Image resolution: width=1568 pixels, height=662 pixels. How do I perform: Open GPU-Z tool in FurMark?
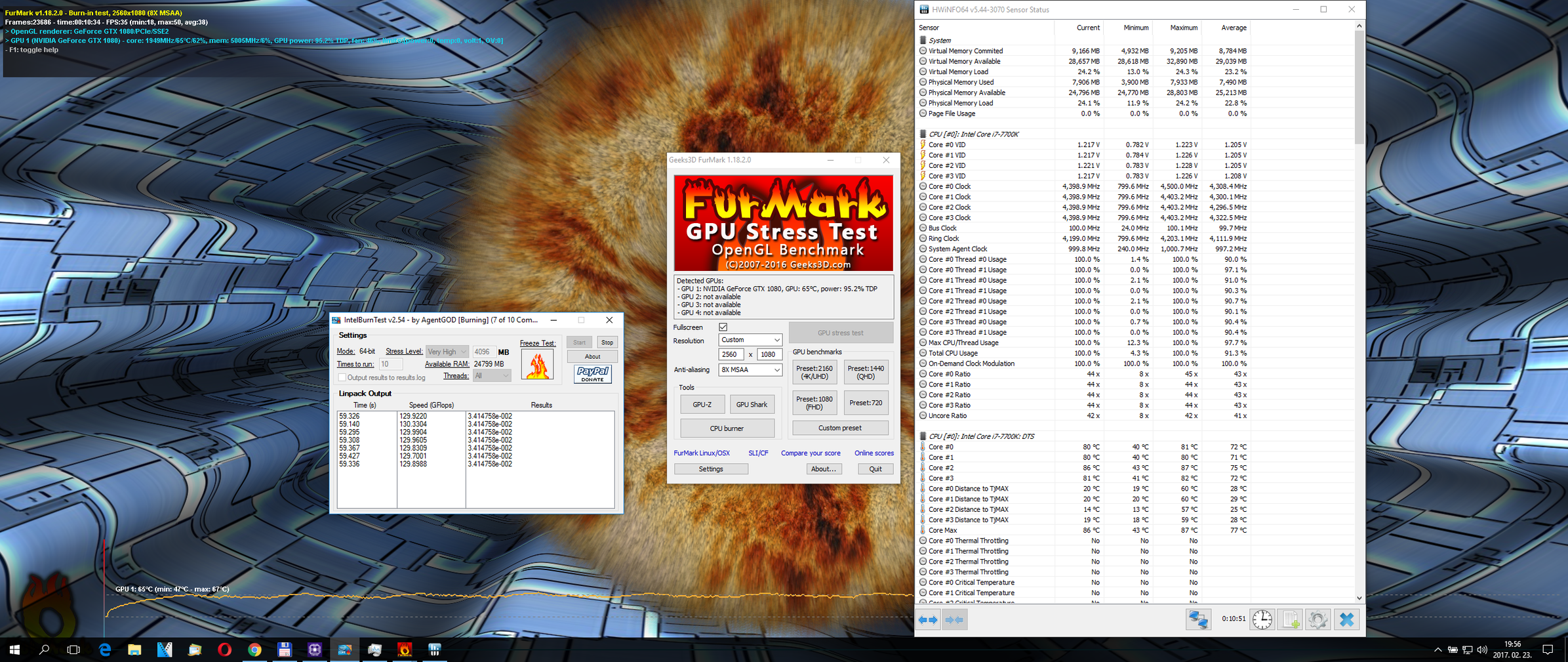[x=702, y=404]
